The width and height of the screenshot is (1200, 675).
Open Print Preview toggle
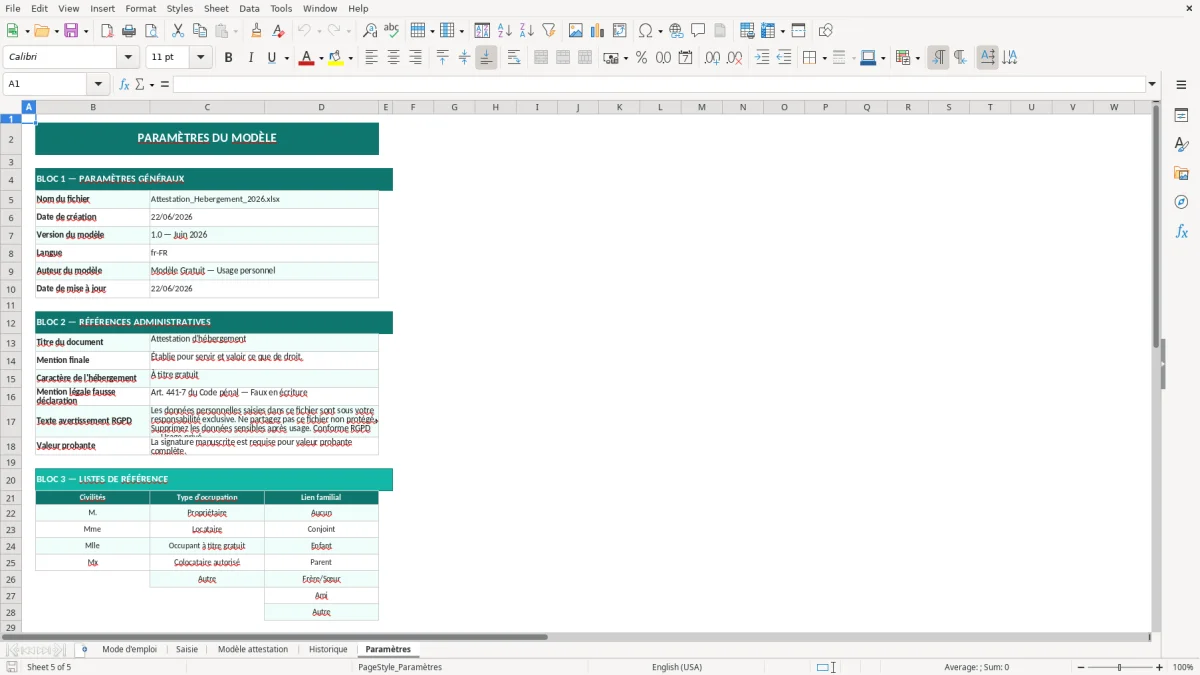pyautogui.click(x=151, y=31)
